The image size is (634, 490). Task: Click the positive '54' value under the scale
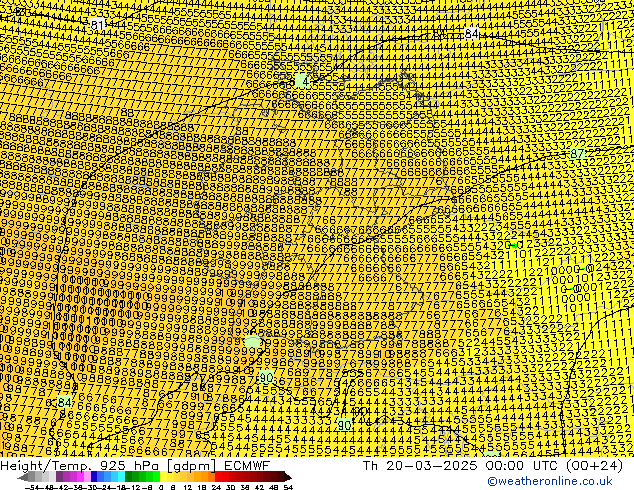click(x=288, y=487)
